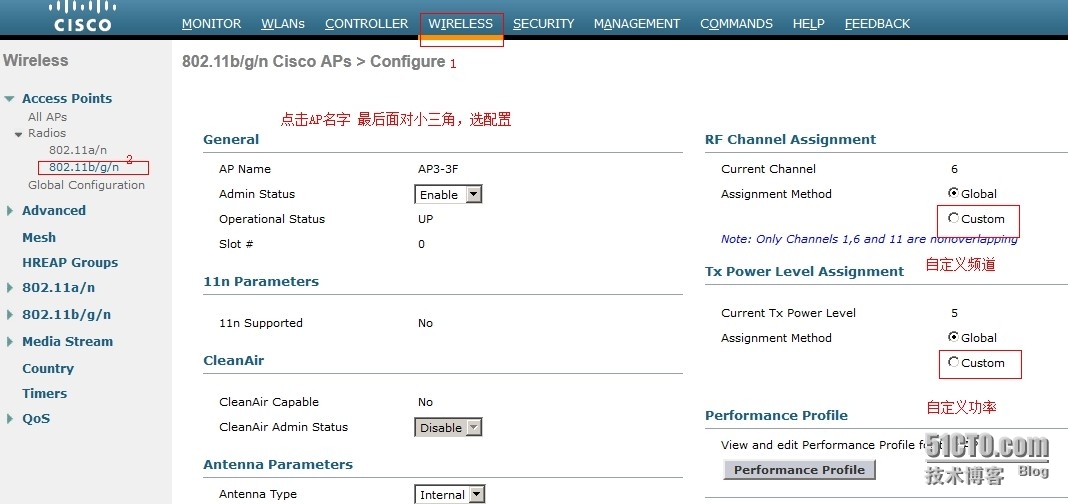Click the CleanAir Capable value No
Screen dimensions: 1068x504
tap(426, 403)
